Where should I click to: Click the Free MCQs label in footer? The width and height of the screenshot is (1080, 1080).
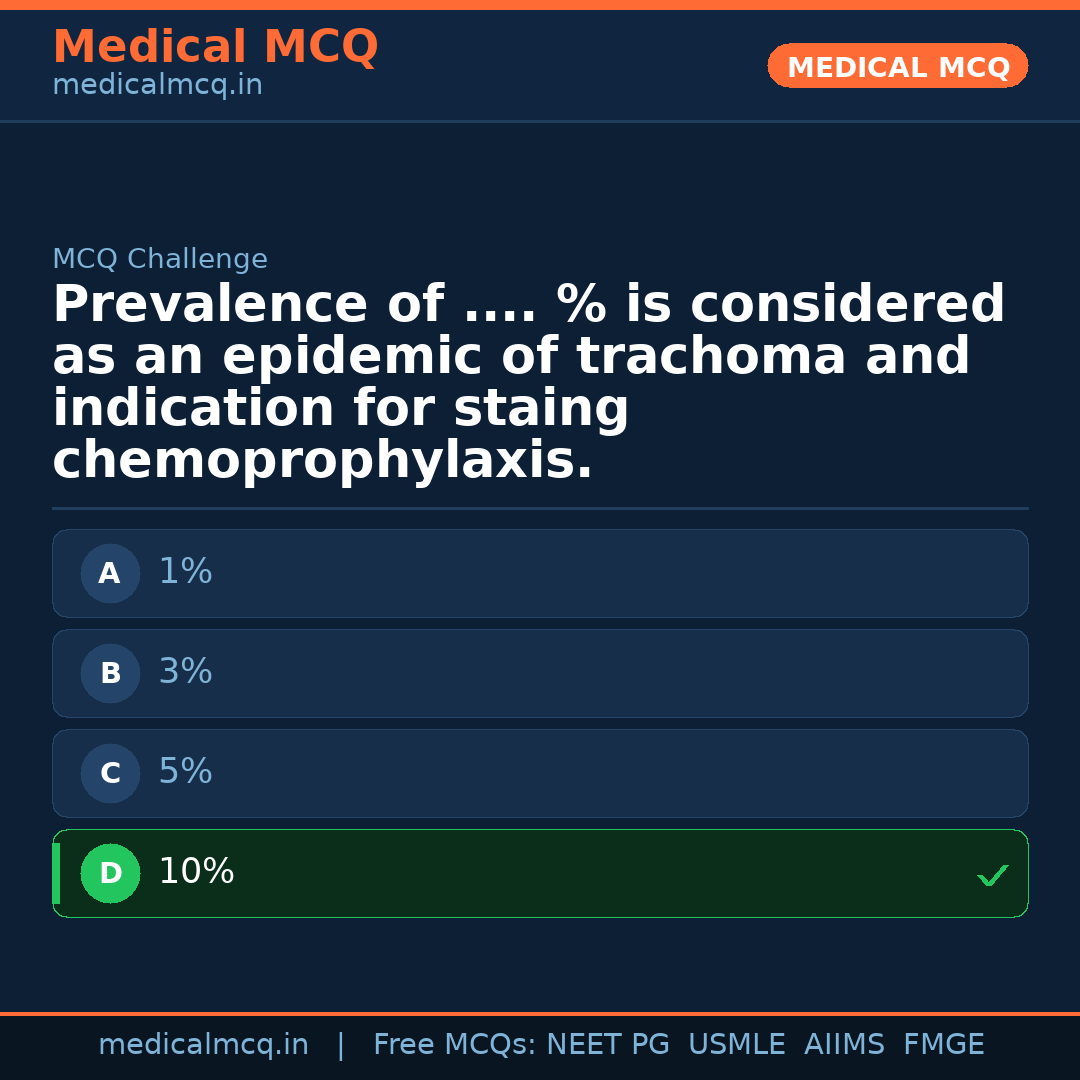455,1045
